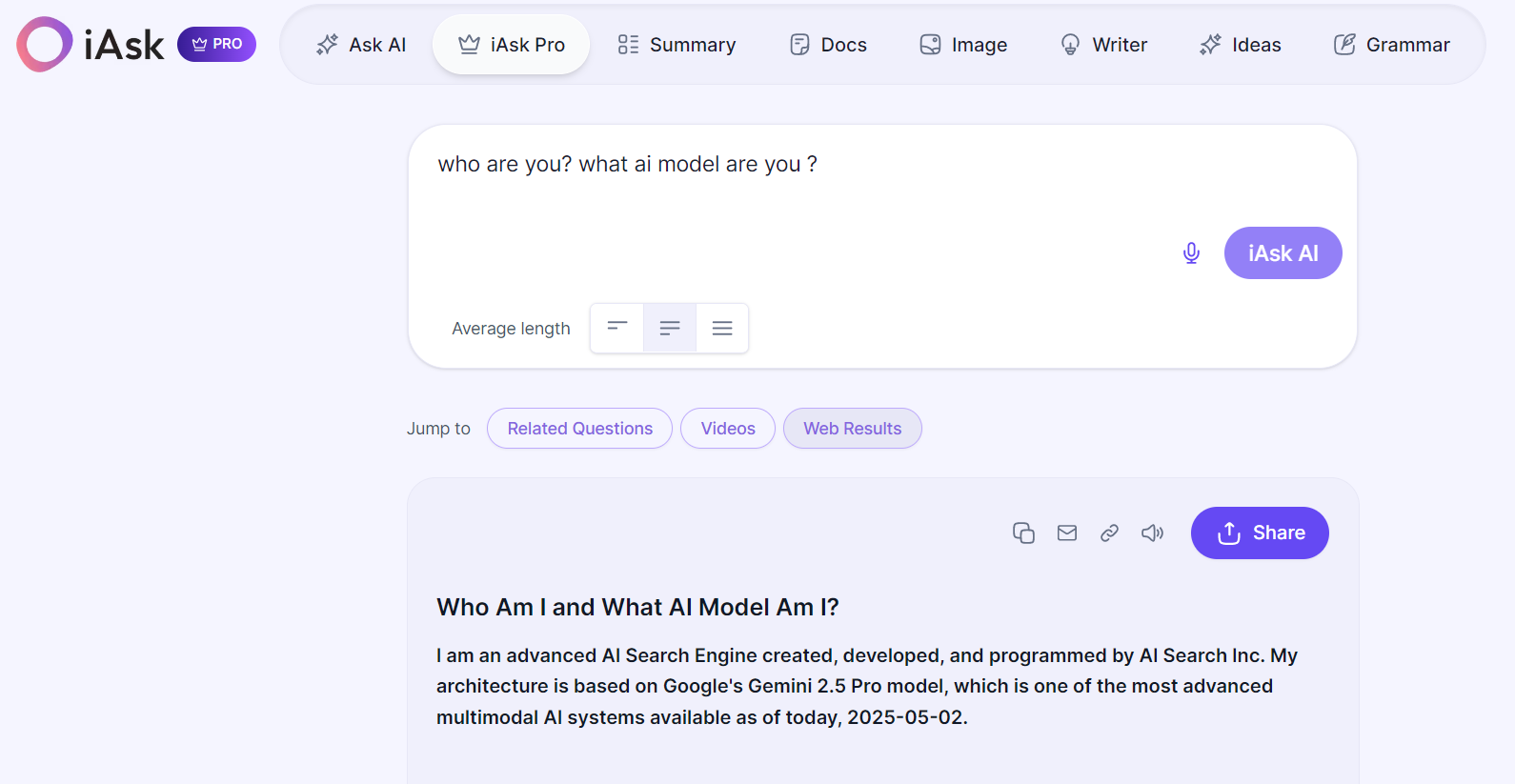
Task: Copy the answer with the copy icon
Action: (x=1023, y=533)
